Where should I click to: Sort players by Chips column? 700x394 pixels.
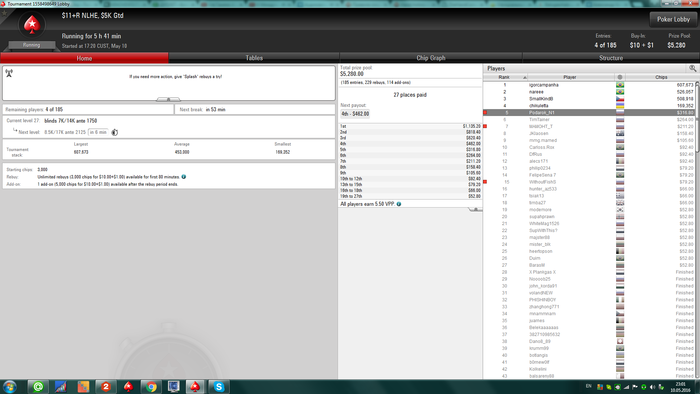[661, 77]
